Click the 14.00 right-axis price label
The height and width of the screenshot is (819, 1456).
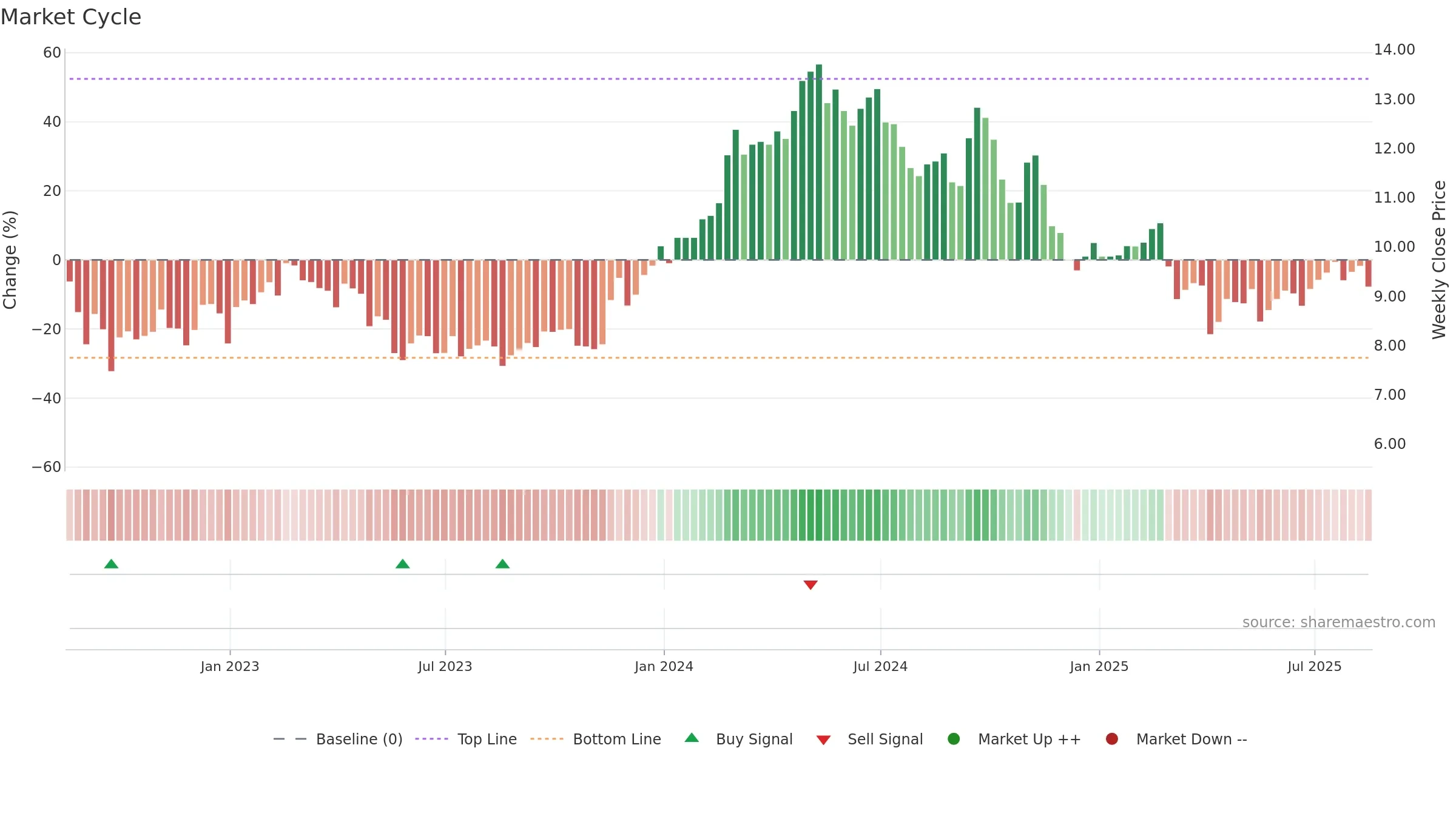pos(1394,50)
